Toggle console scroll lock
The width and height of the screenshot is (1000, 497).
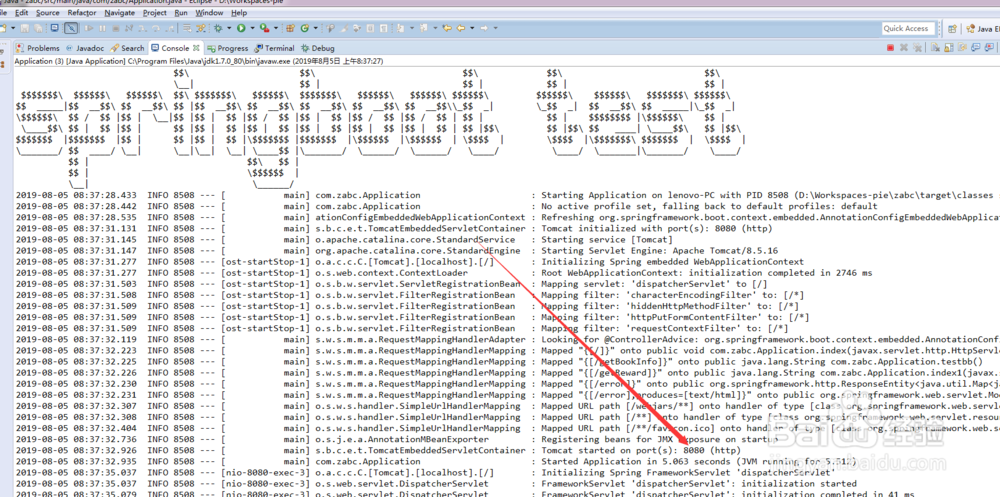949,48
